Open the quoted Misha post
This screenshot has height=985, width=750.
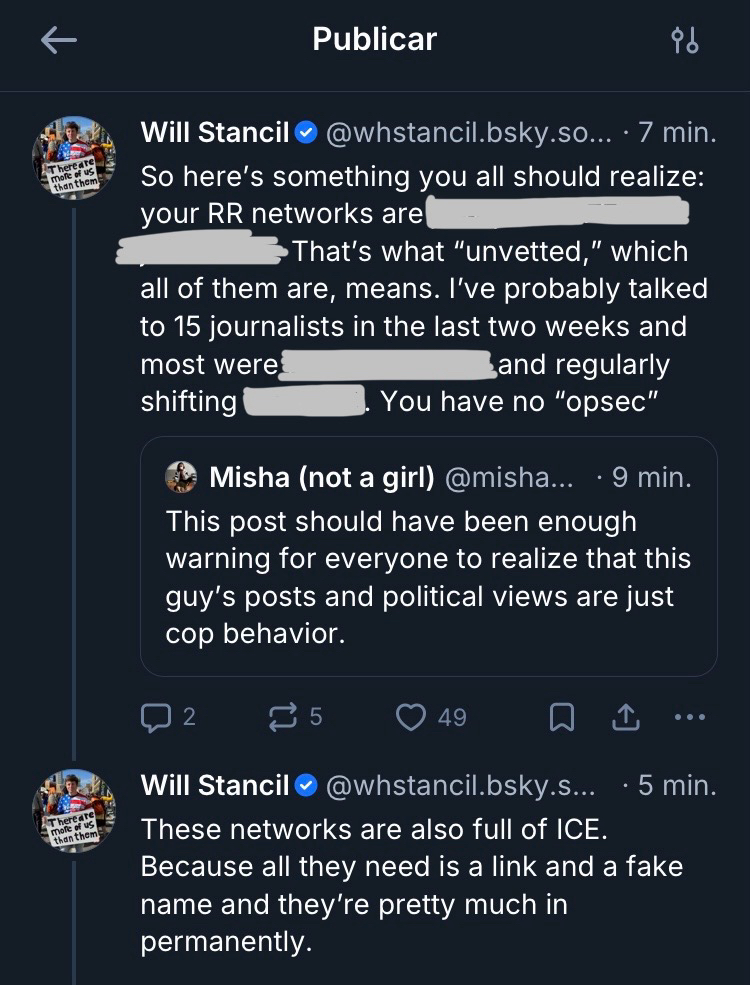(428, 577)
